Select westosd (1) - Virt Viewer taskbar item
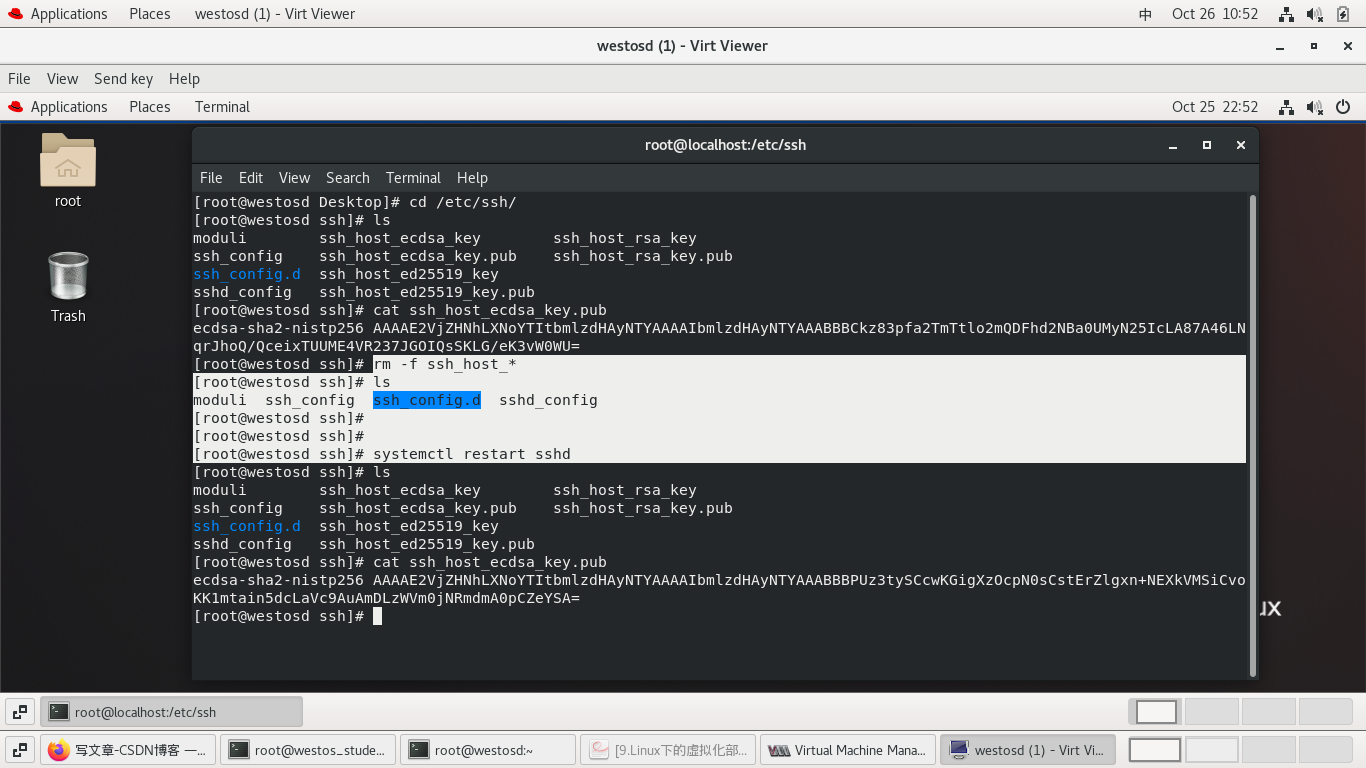Image resolution: width=1366 pixels, height=768 pixels. pyautogui.click(x=1028, y=750)
